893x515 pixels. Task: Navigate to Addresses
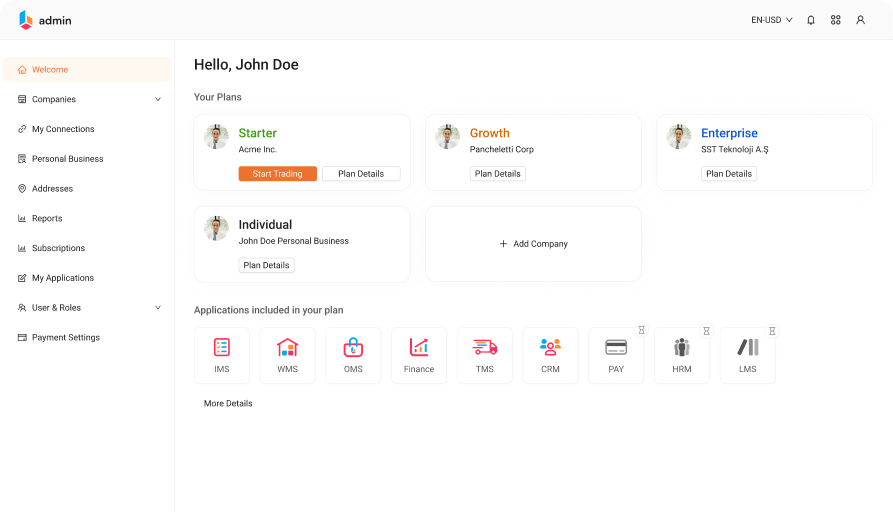(87, 189)
